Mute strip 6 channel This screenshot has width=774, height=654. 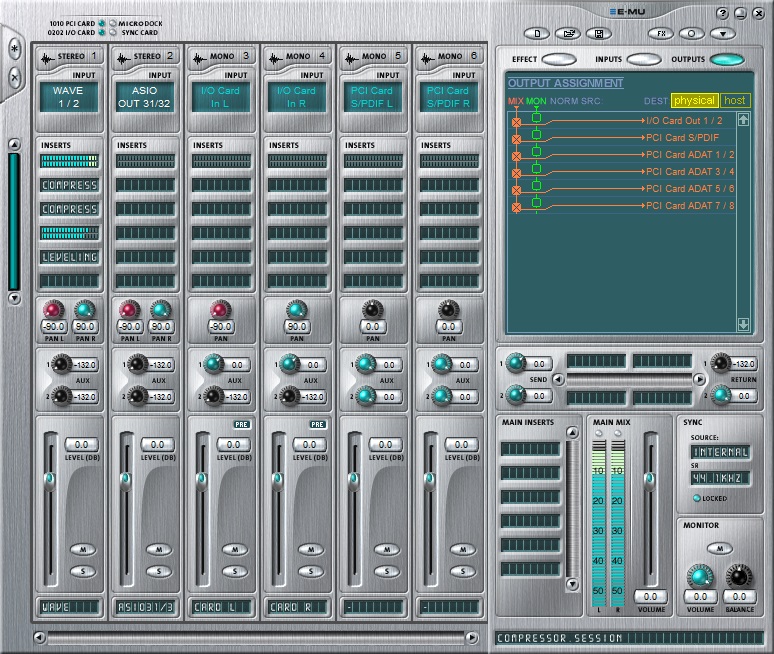(463, 549)
